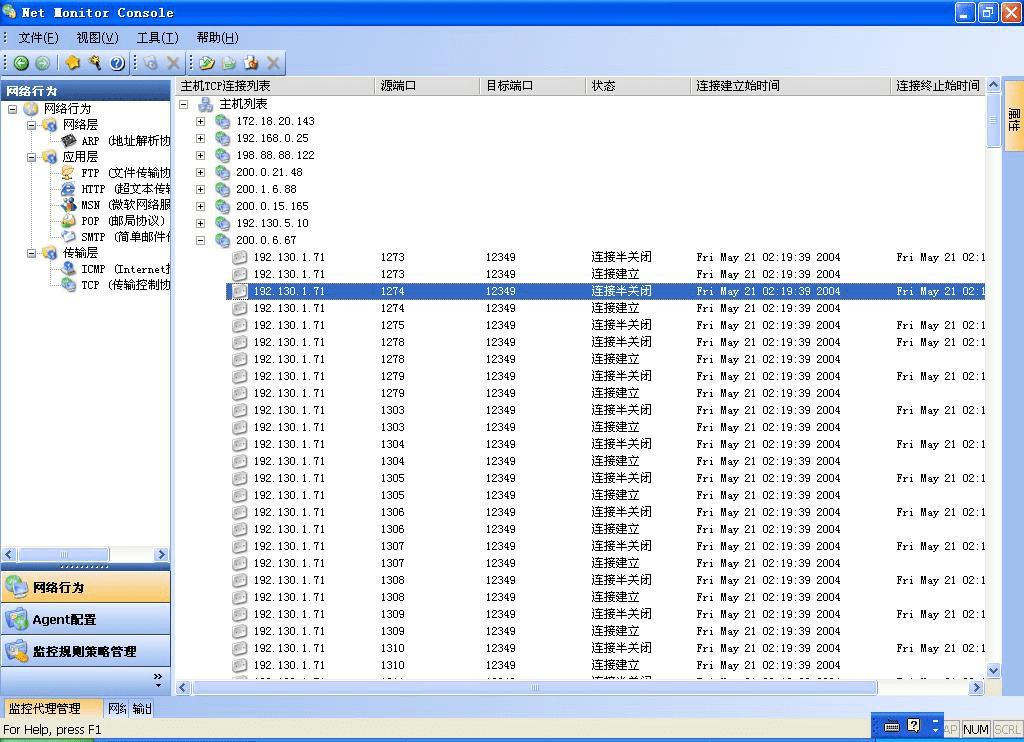Expand the 200.1.6.88 host node
Viewport: 1024px width, 742px height.
point(200,189)
